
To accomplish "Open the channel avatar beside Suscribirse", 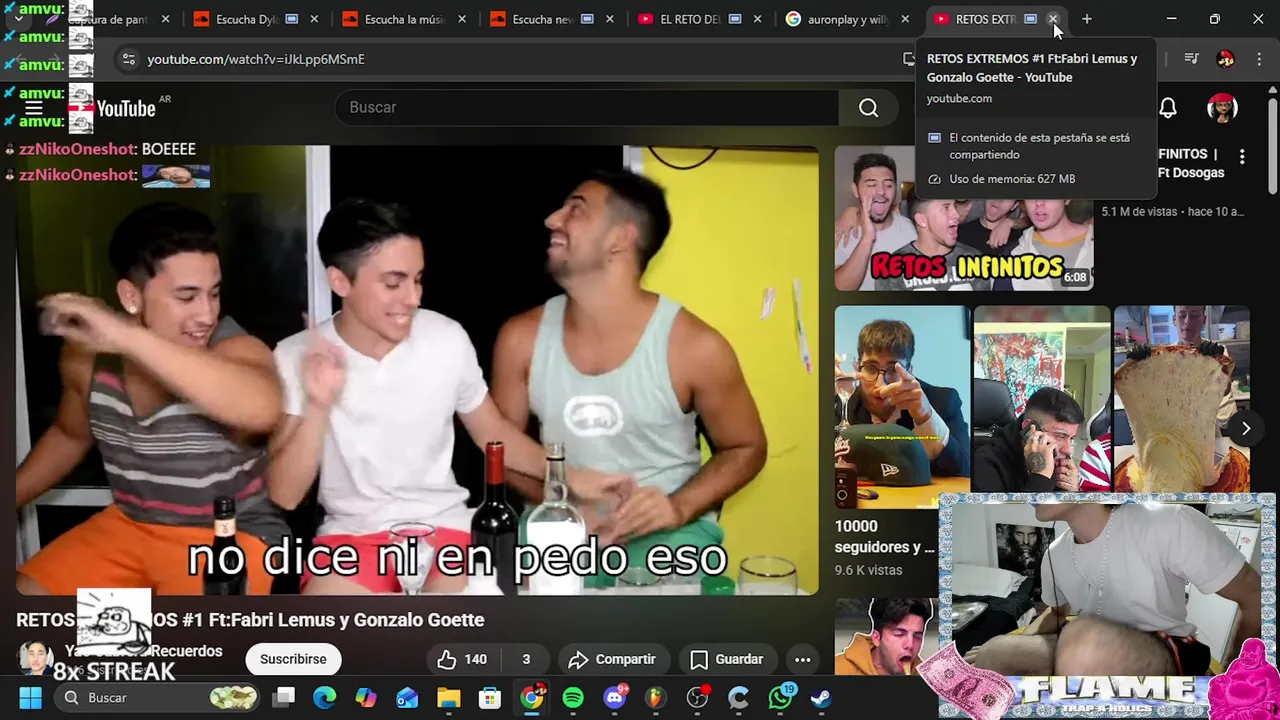I will pyautogui.click(x=35, y=658).
